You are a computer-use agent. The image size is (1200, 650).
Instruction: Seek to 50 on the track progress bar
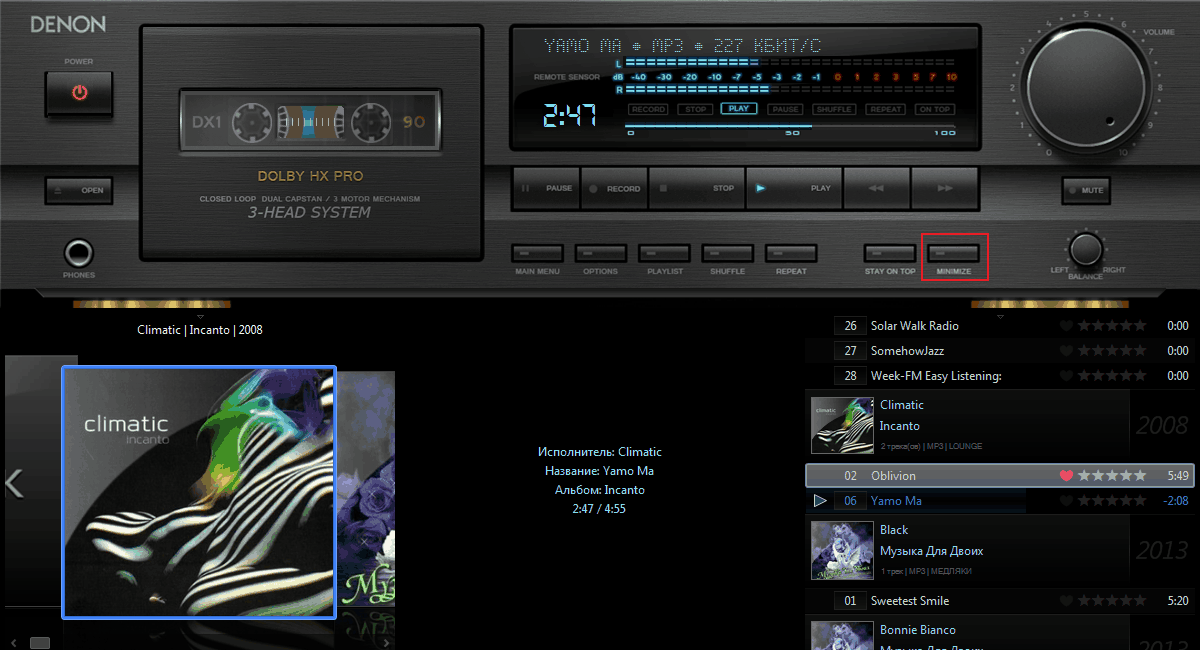click(792, 127)
